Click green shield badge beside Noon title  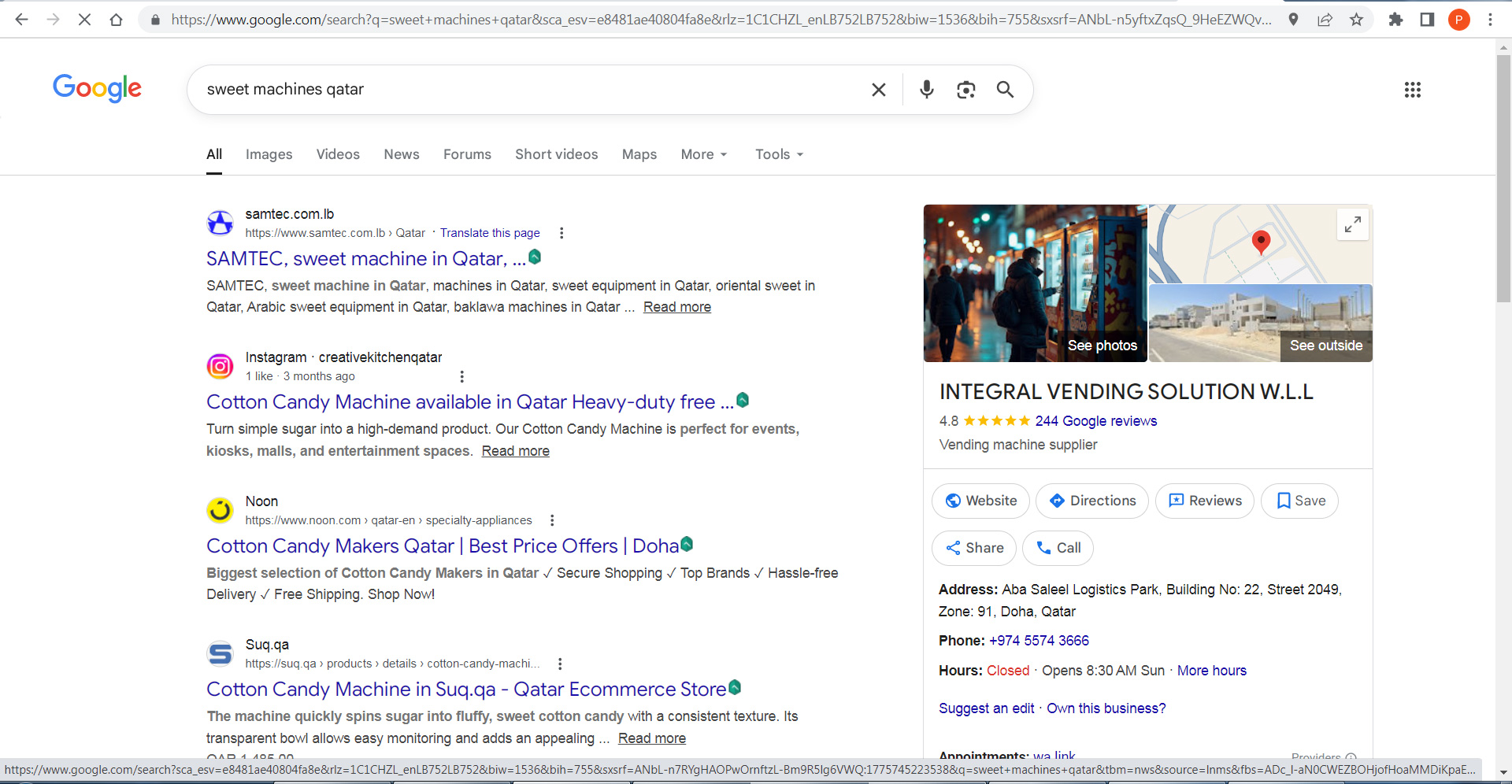(x=687, y=544)
